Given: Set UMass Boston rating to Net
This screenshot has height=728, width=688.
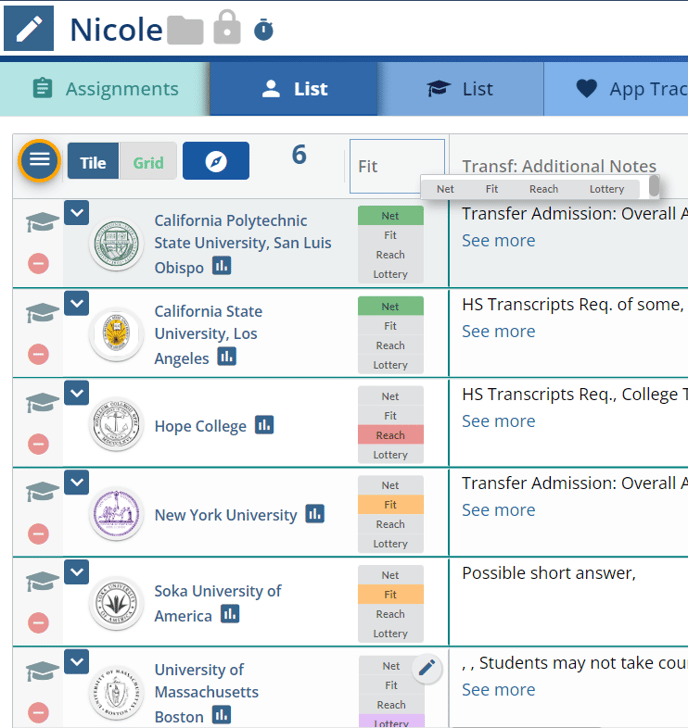Looking at the screenshot, I should 391,666.
